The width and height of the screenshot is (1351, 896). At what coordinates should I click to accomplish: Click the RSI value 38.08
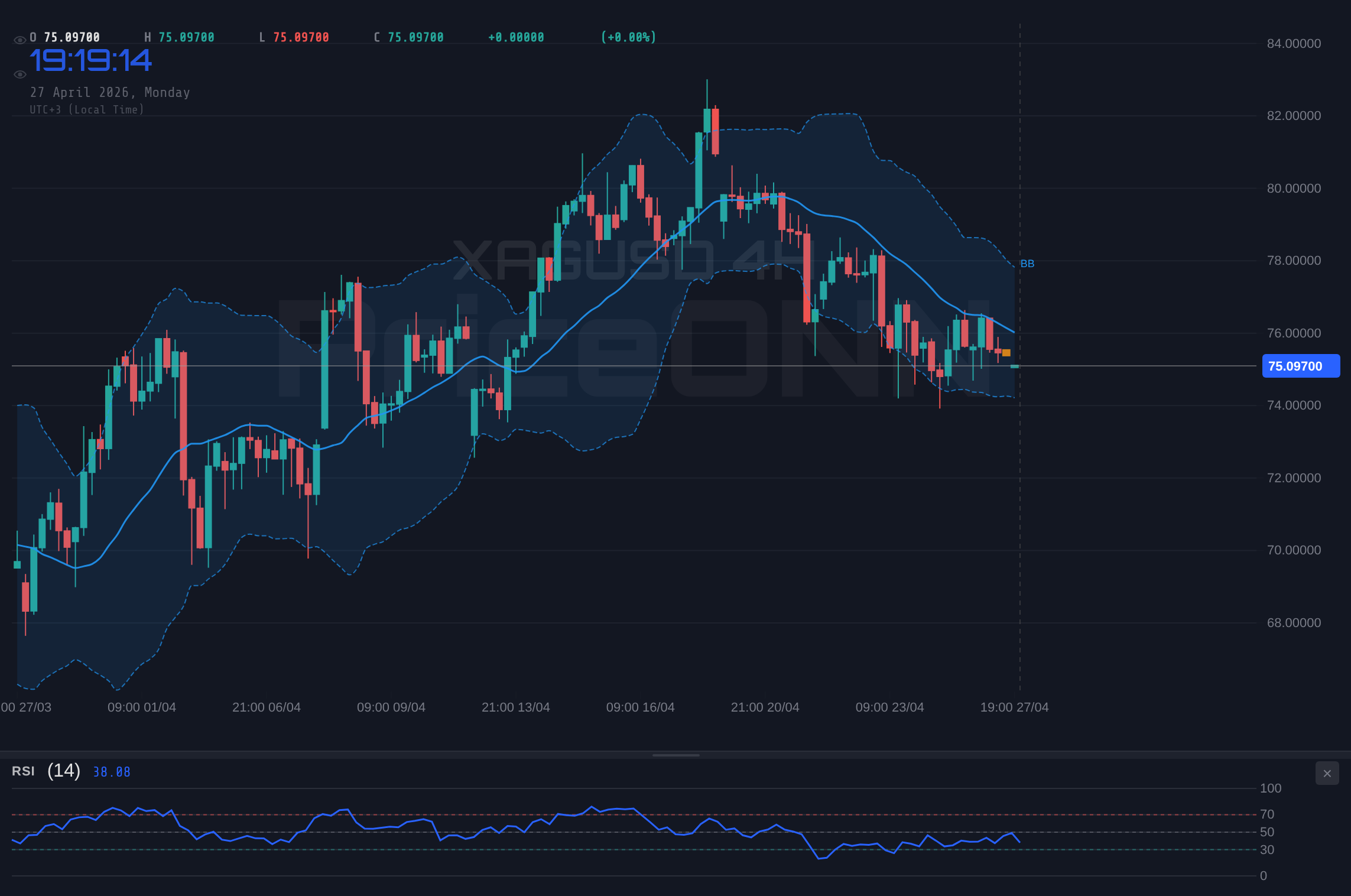point(112,772)
